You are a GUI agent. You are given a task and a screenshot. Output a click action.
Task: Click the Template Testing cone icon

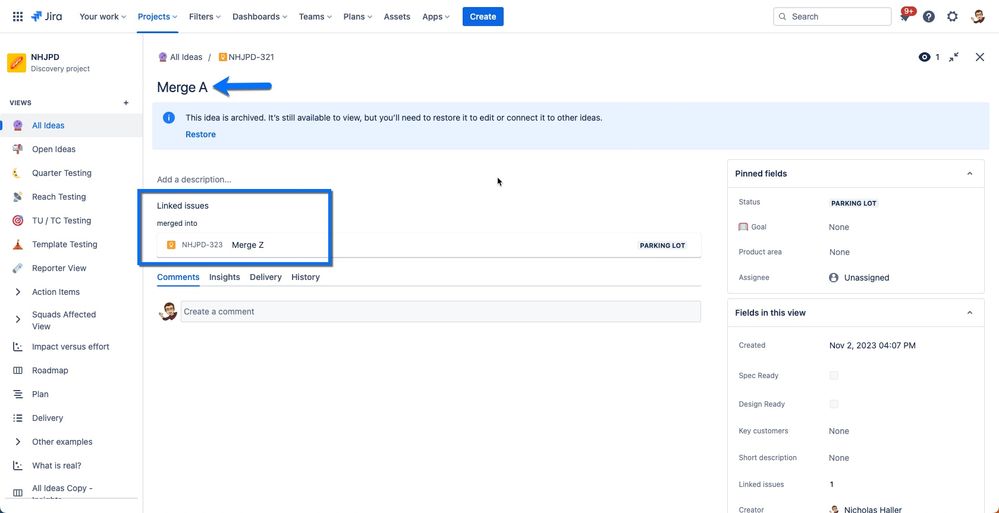[x=18, y=244]
